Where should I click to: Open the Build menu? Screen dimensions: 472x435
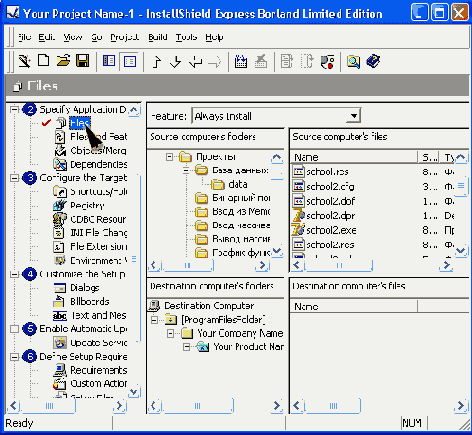(x=158, y=37)
